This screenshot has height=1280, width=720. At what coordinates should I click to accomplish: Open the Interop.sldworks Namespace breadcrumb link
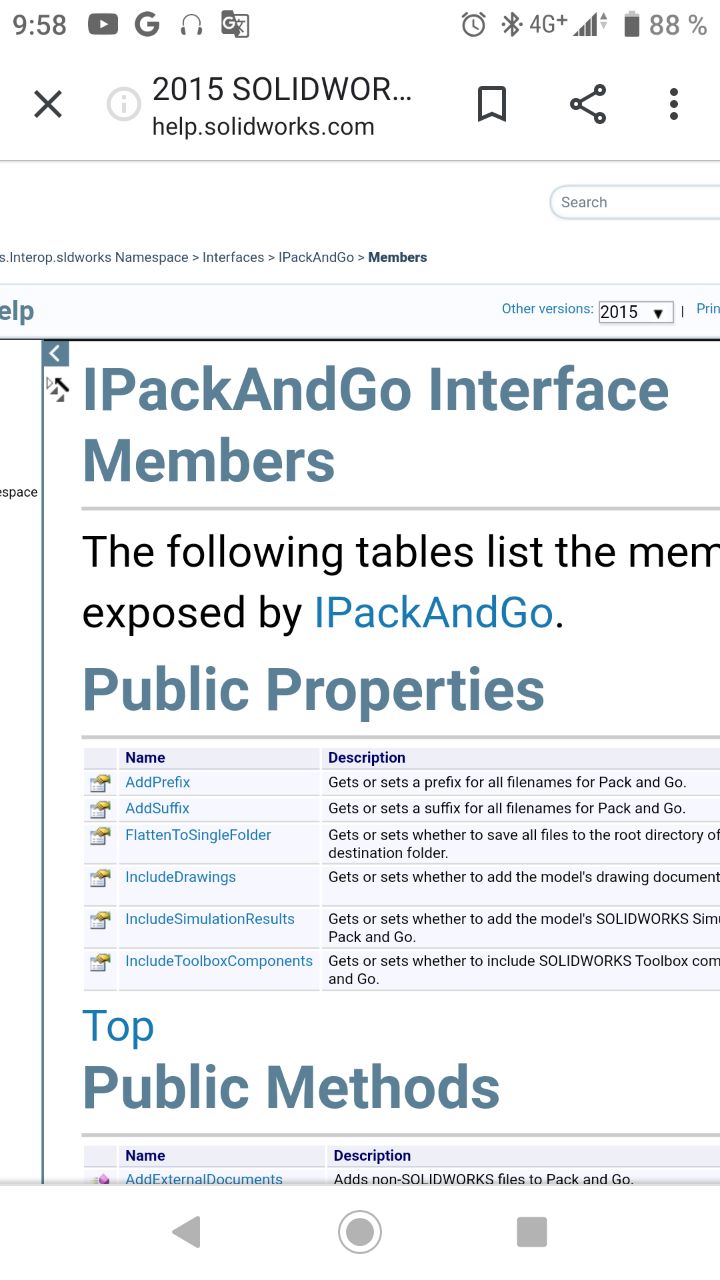tap(95, 257)
